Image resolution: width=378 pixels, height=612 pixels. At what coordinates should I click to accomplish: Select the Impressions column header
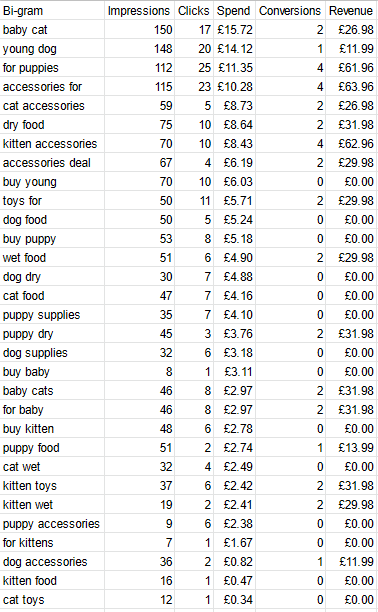click(139, 11)
